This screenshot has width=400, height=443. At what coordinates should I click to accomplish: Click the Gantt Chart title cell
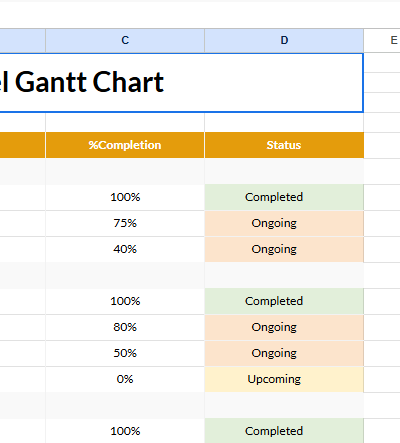tap(181, 83)
